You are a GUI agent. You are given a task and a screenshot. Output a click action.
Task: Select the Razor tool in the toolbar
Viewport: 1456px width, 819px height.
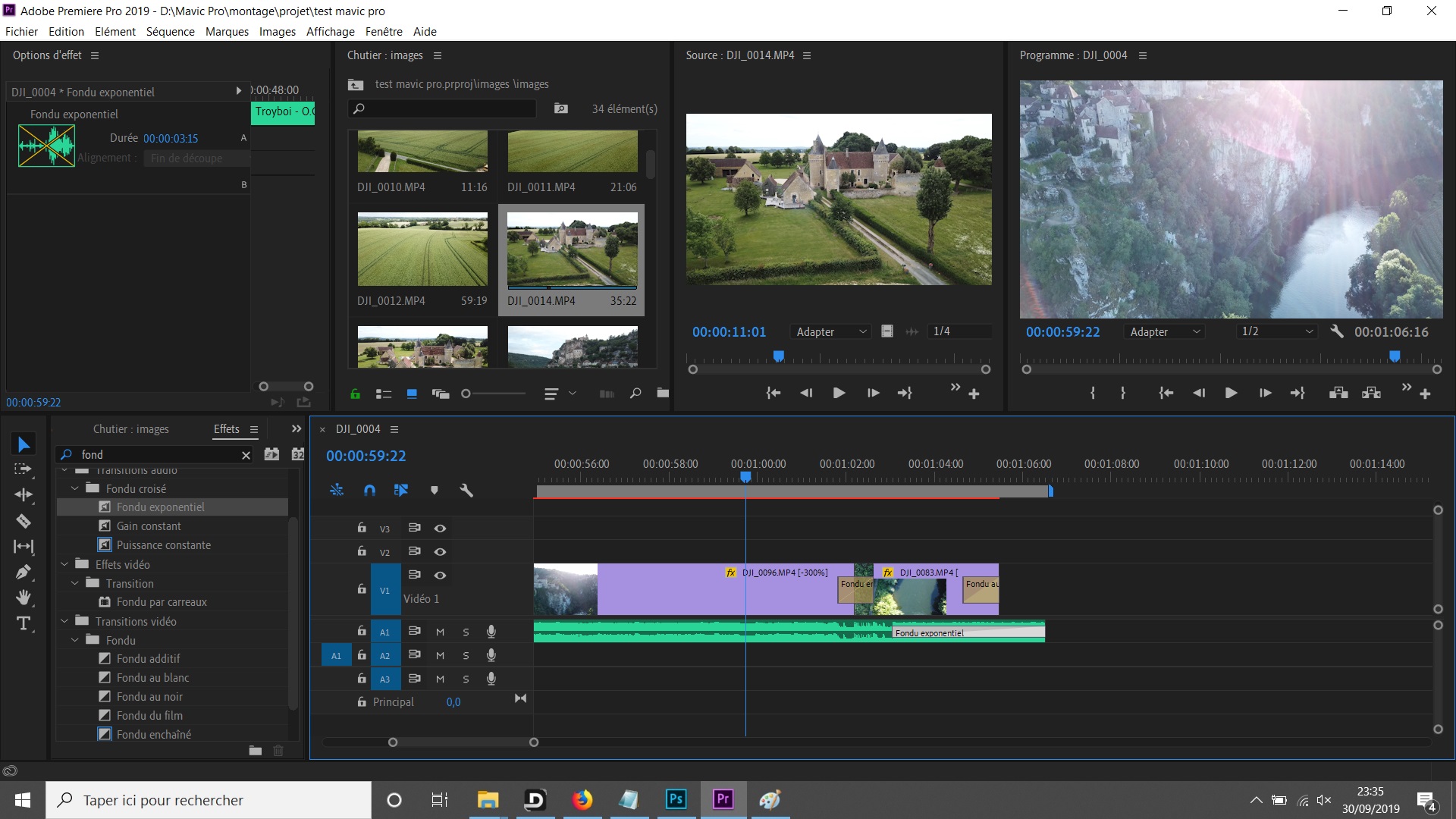tap(24, 520)
